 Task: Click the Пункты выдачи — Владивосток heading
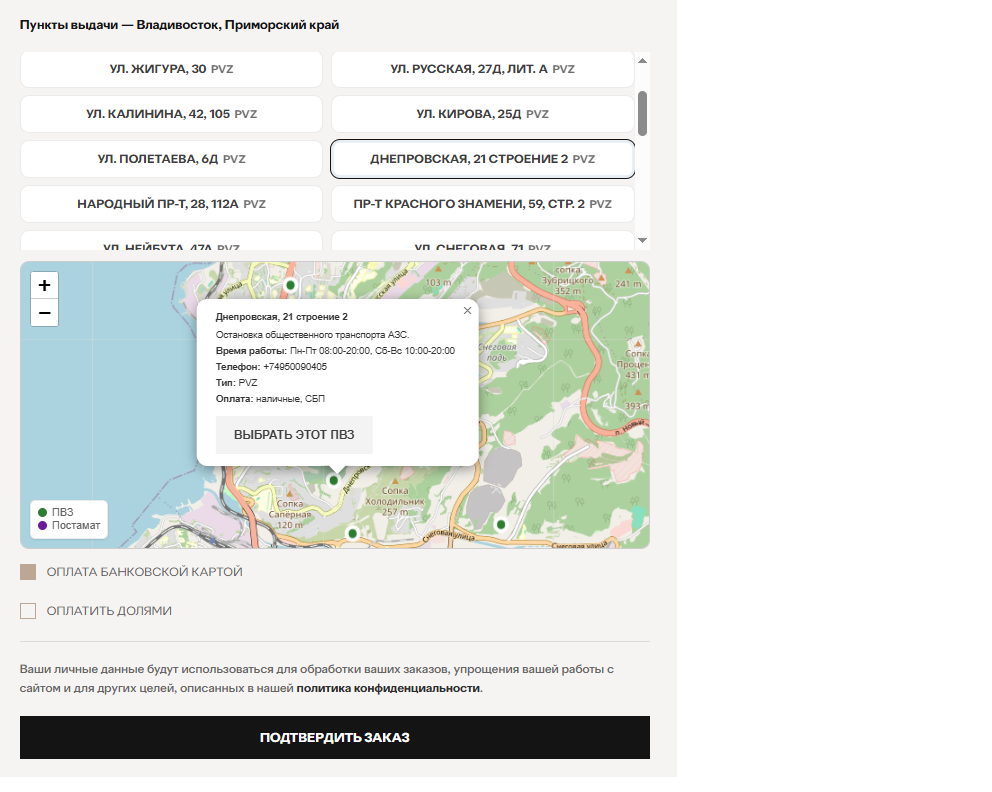[x=179, y=25]
